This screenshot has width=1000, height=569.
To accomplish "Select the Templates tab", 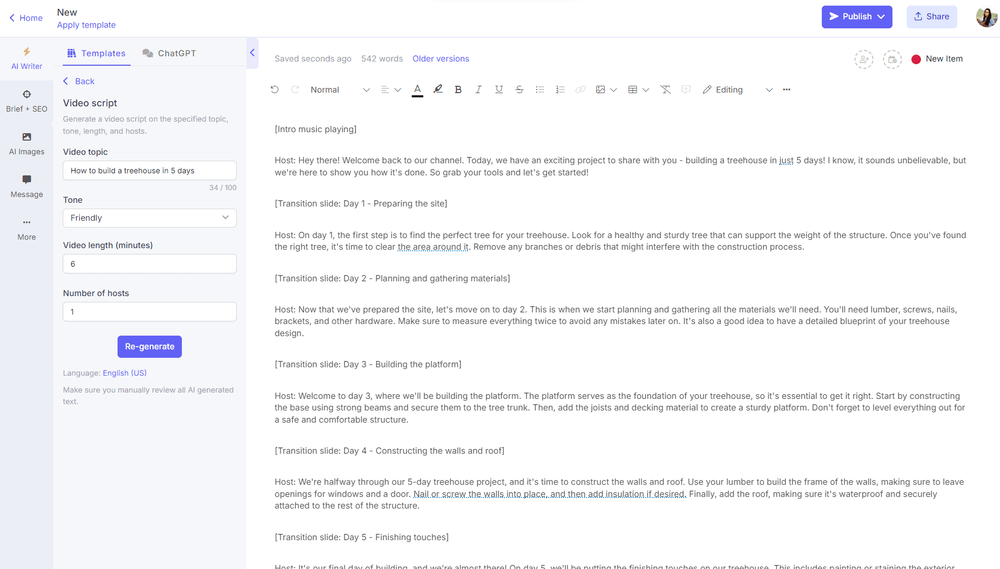I will coord(96,54).
